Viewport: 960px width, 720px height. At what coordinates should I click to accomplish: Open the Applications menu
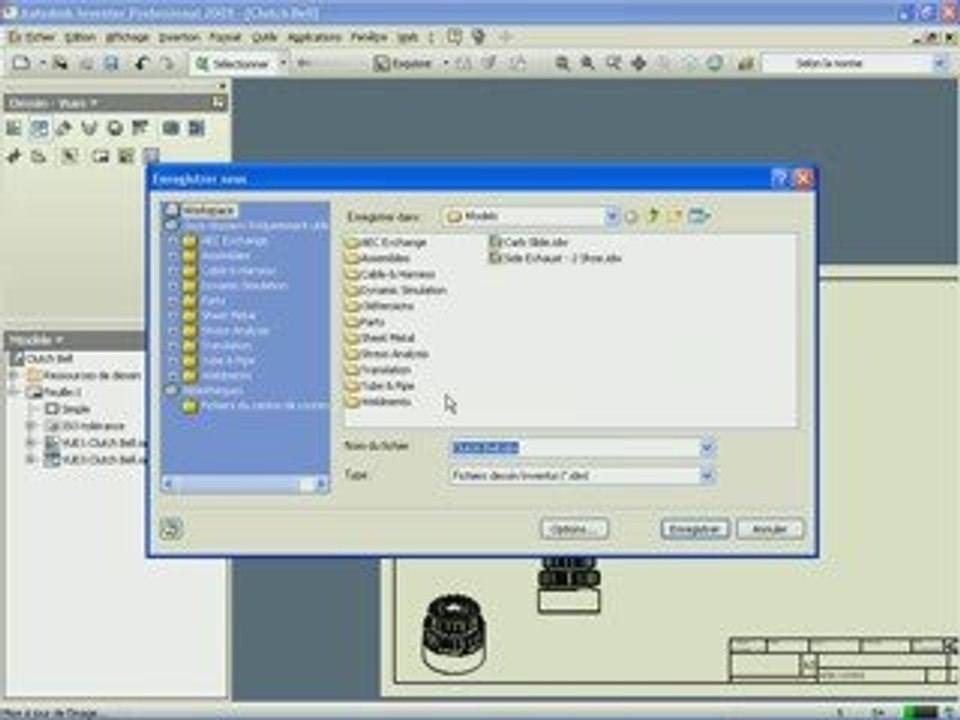point(314,37)
